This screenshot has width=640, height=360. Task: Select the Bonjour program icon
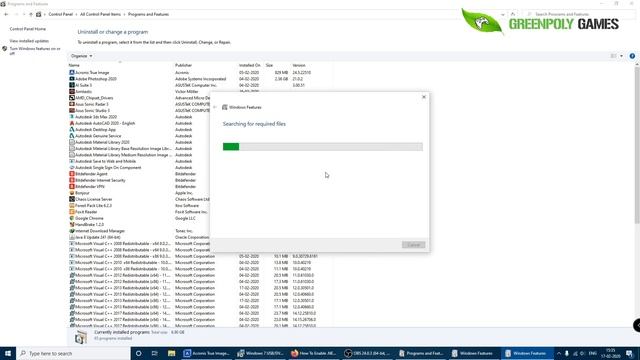[72, 193]
